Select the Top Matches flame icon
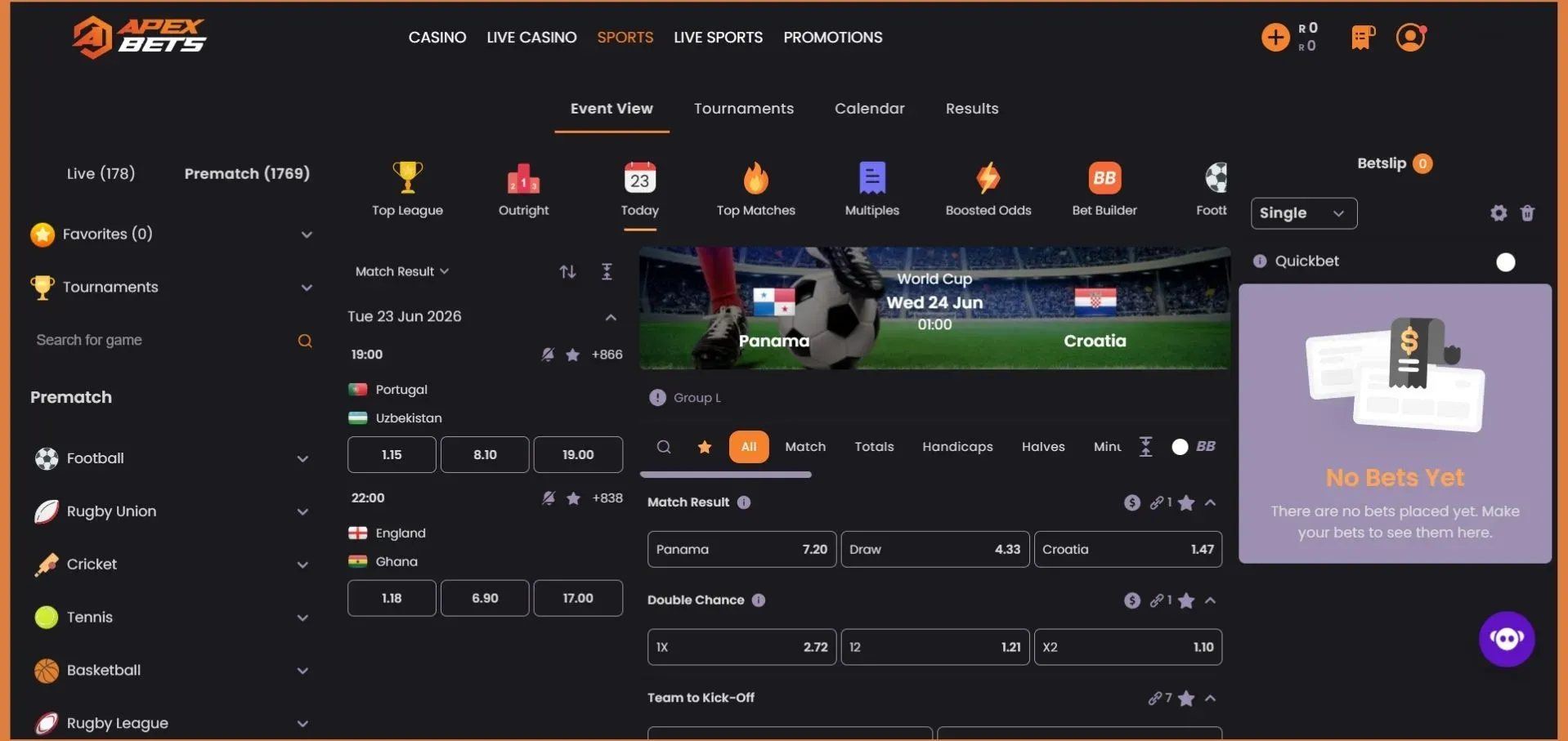 tap(755, 177)
